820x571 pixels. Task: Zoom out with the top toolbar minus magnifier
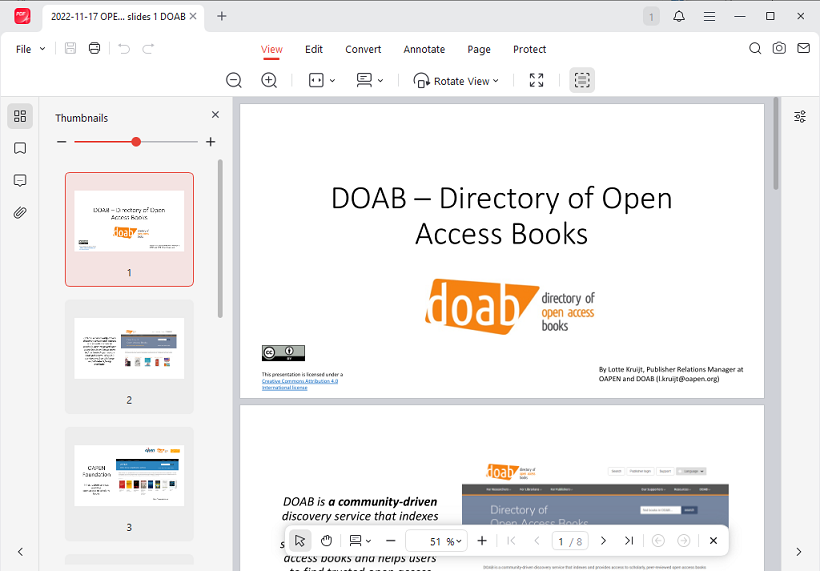pos(234,81)
